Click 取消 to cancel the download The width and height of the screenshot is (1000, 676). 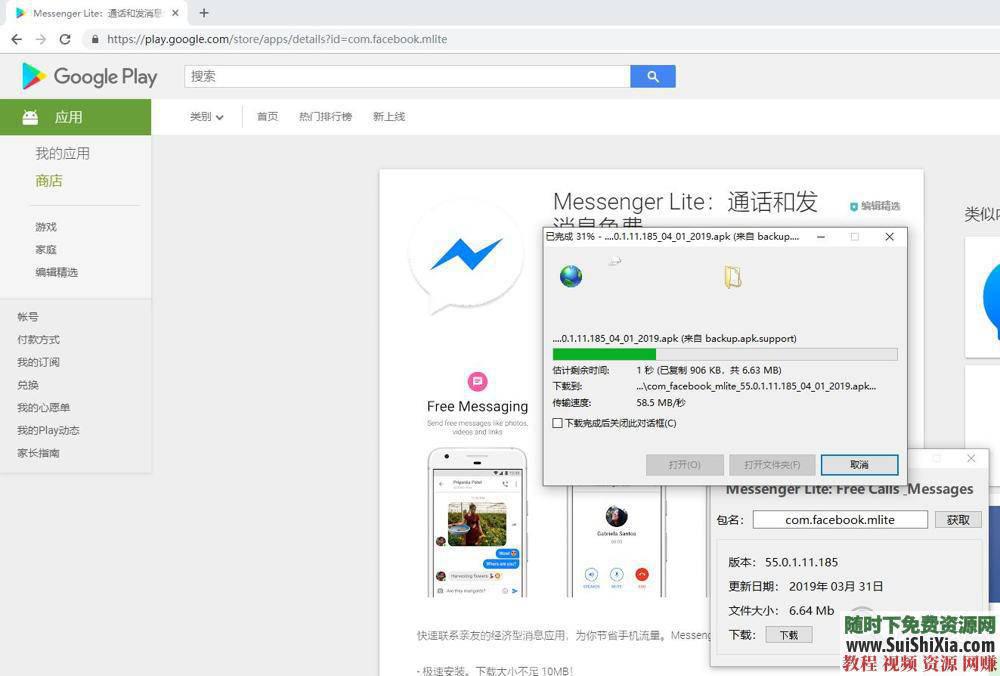tap(860, 464)
